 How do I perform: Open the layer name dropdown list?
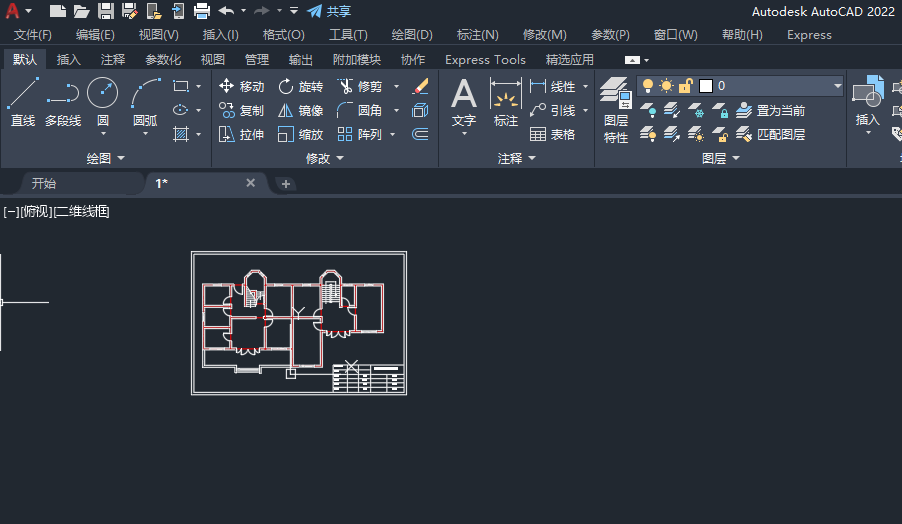(x=838, y=86)
